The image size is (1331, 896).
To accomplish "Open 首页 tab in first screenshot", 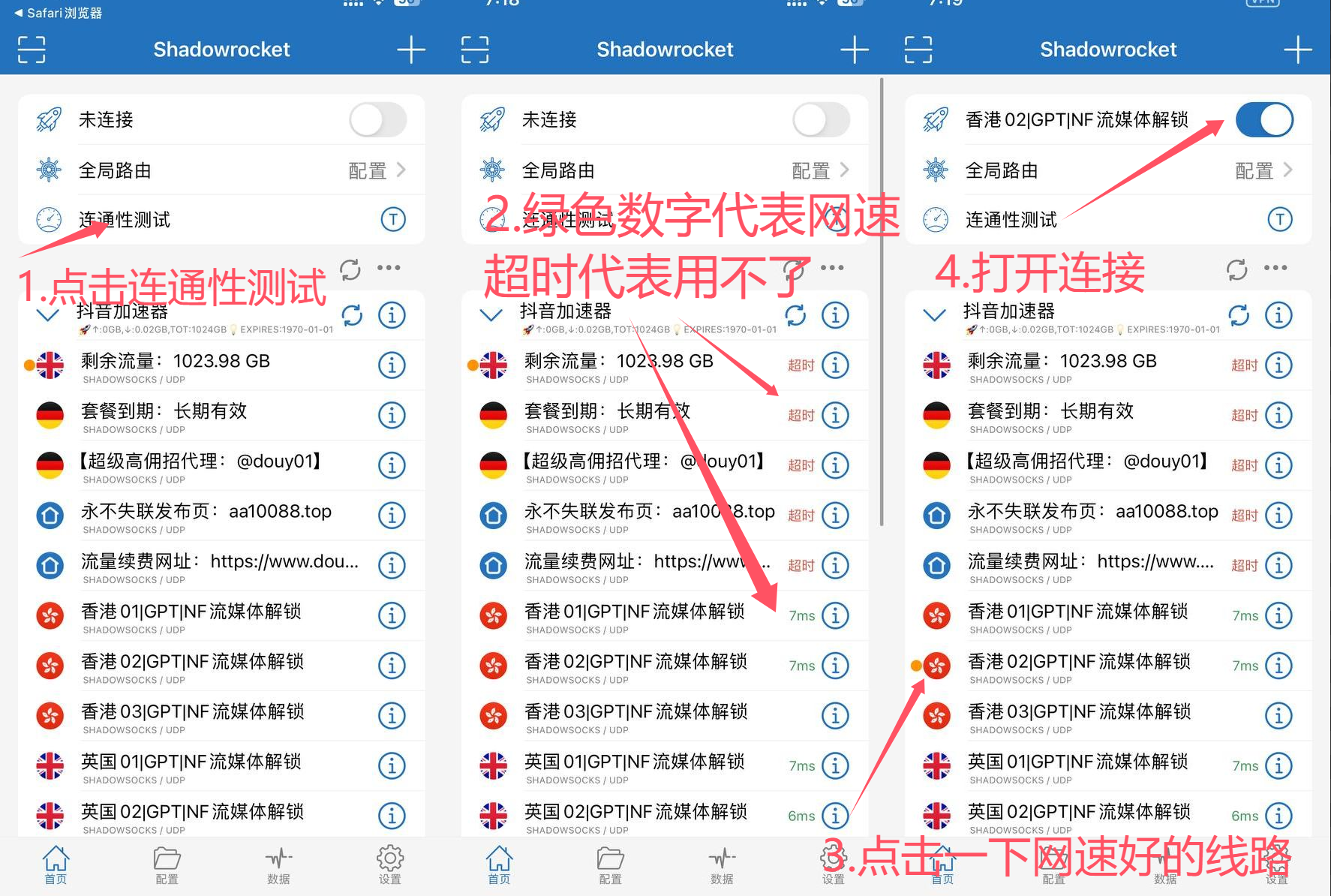I will (x=56, y=865).
